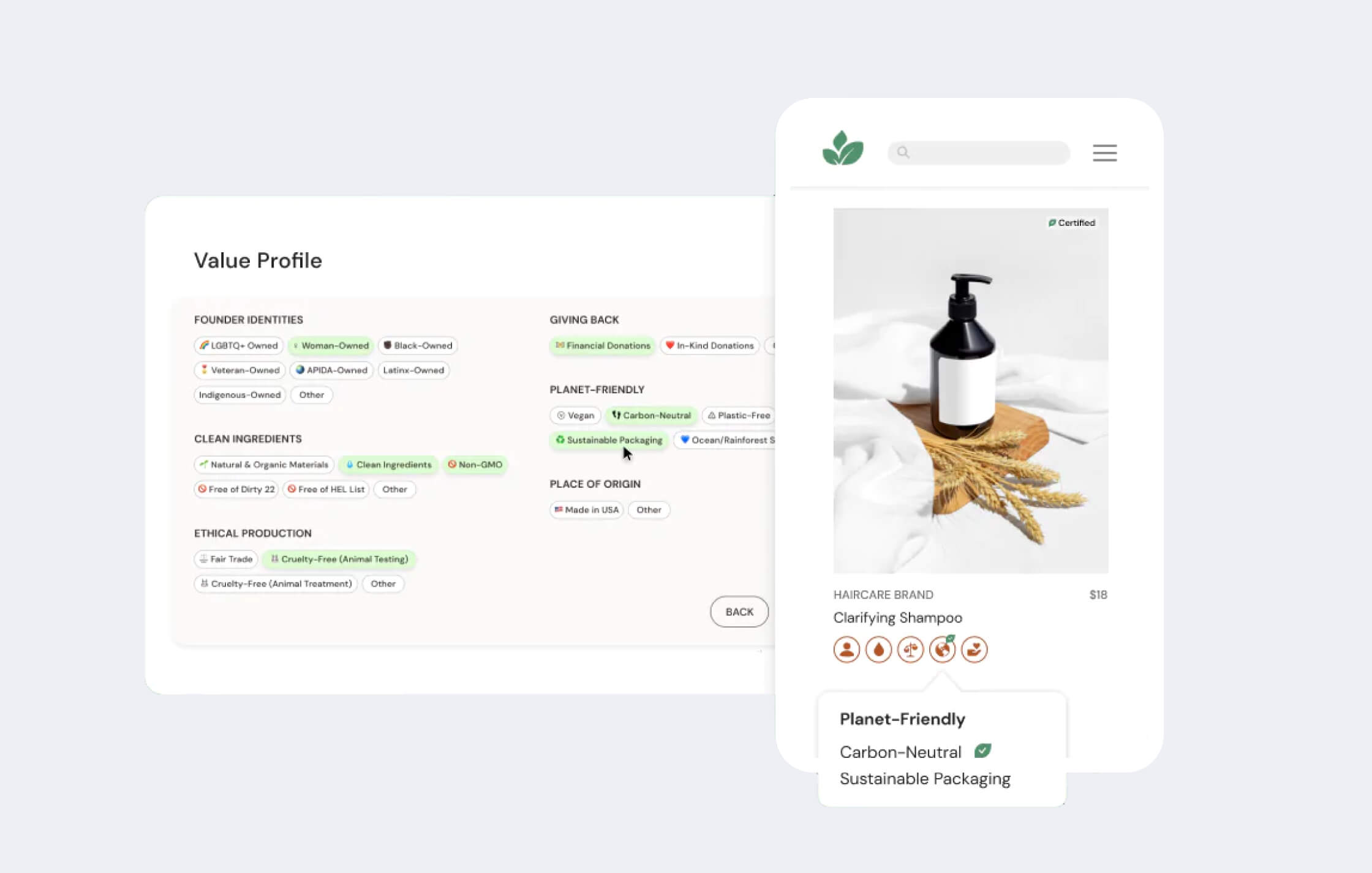Click the ethical production scales icon

click(910, 650)
